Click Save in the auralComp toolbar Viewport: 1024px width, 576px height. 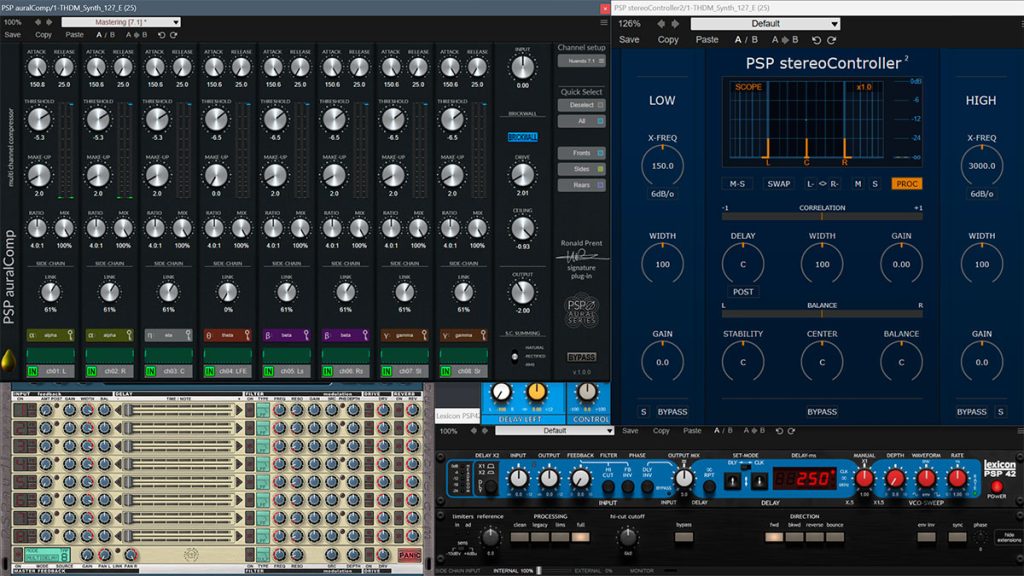tap(12, 35)
